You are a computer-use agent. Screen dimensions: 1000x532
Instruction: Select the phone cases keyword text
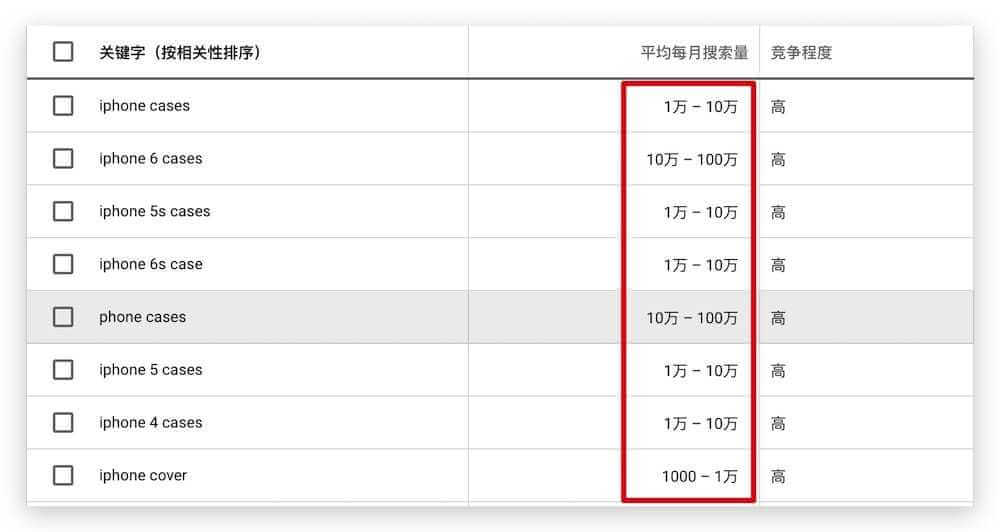point(142,317)
